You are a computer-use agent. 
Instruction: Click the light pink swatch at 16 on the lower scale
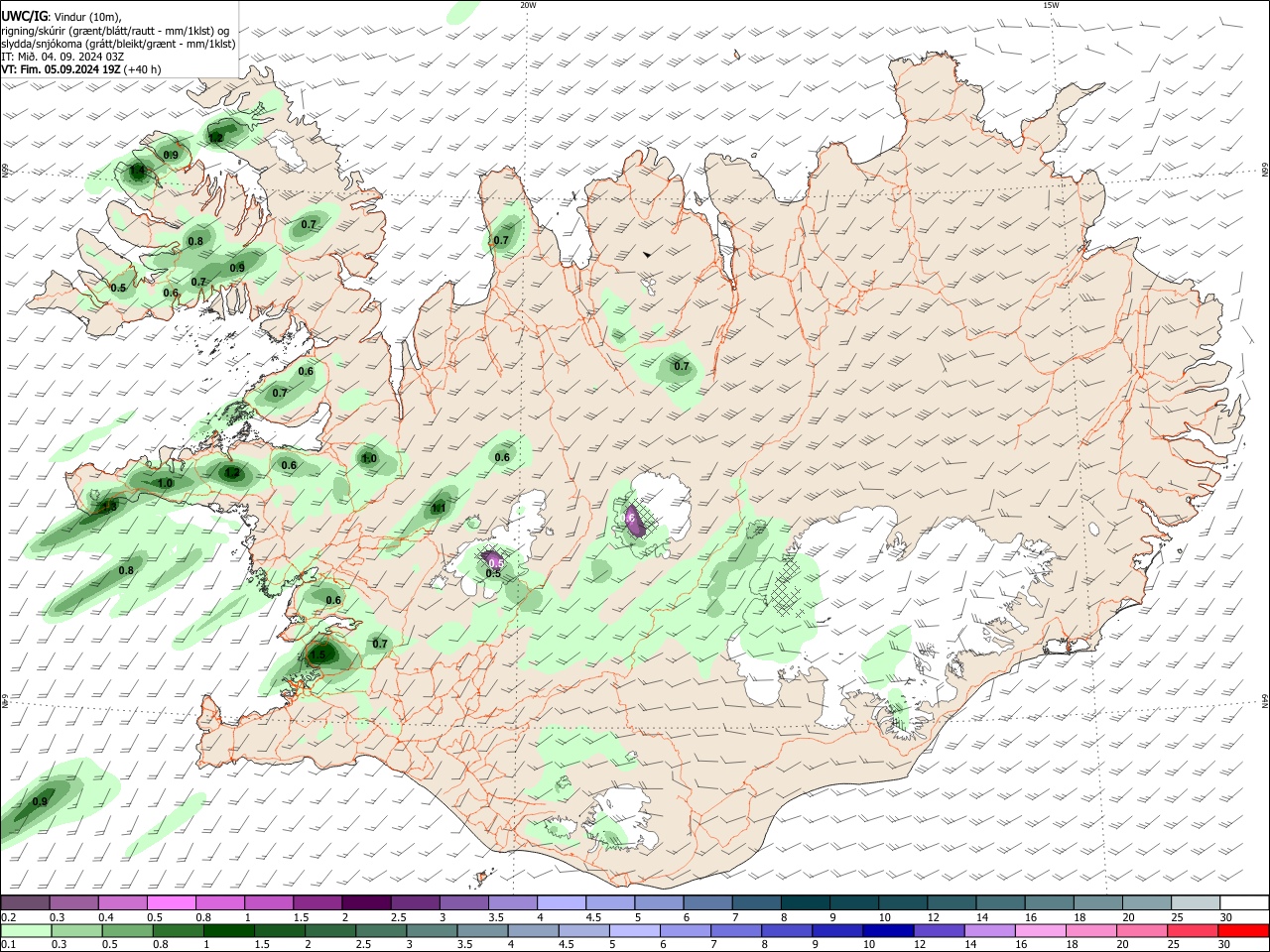coord(1040,930)
